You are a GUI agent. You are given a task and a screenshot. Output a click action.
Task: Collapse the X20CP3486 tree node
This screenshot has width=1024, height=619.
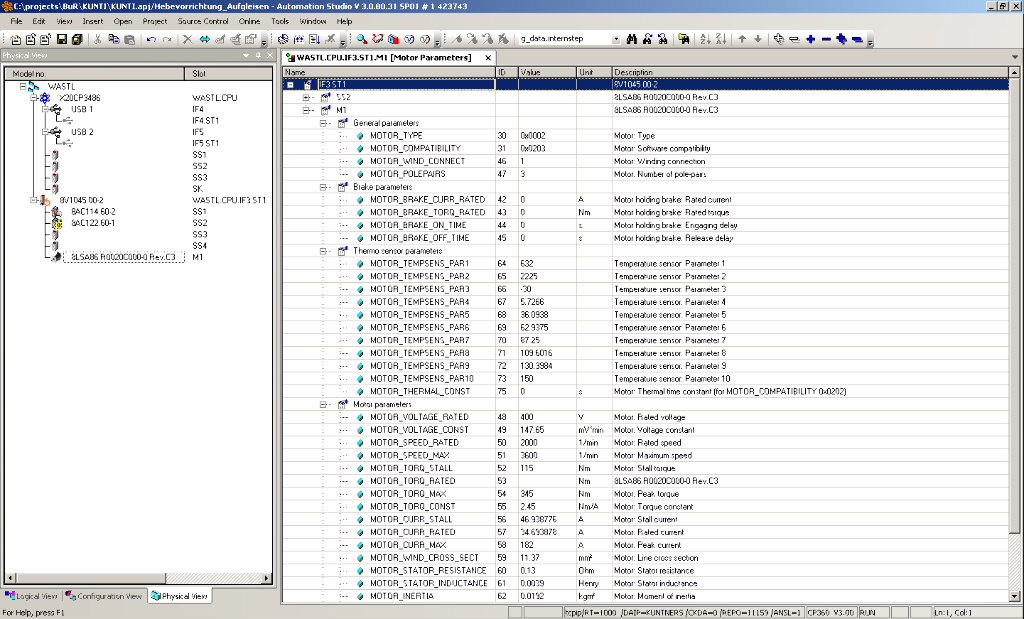coord(33,98)
